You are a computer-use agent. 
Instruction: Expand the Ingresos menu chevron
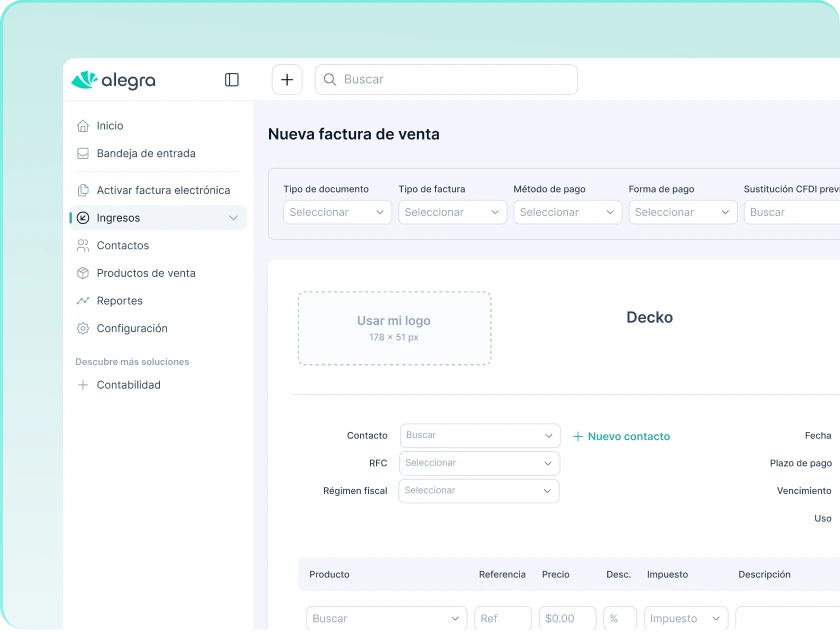(x=233, y=218)
